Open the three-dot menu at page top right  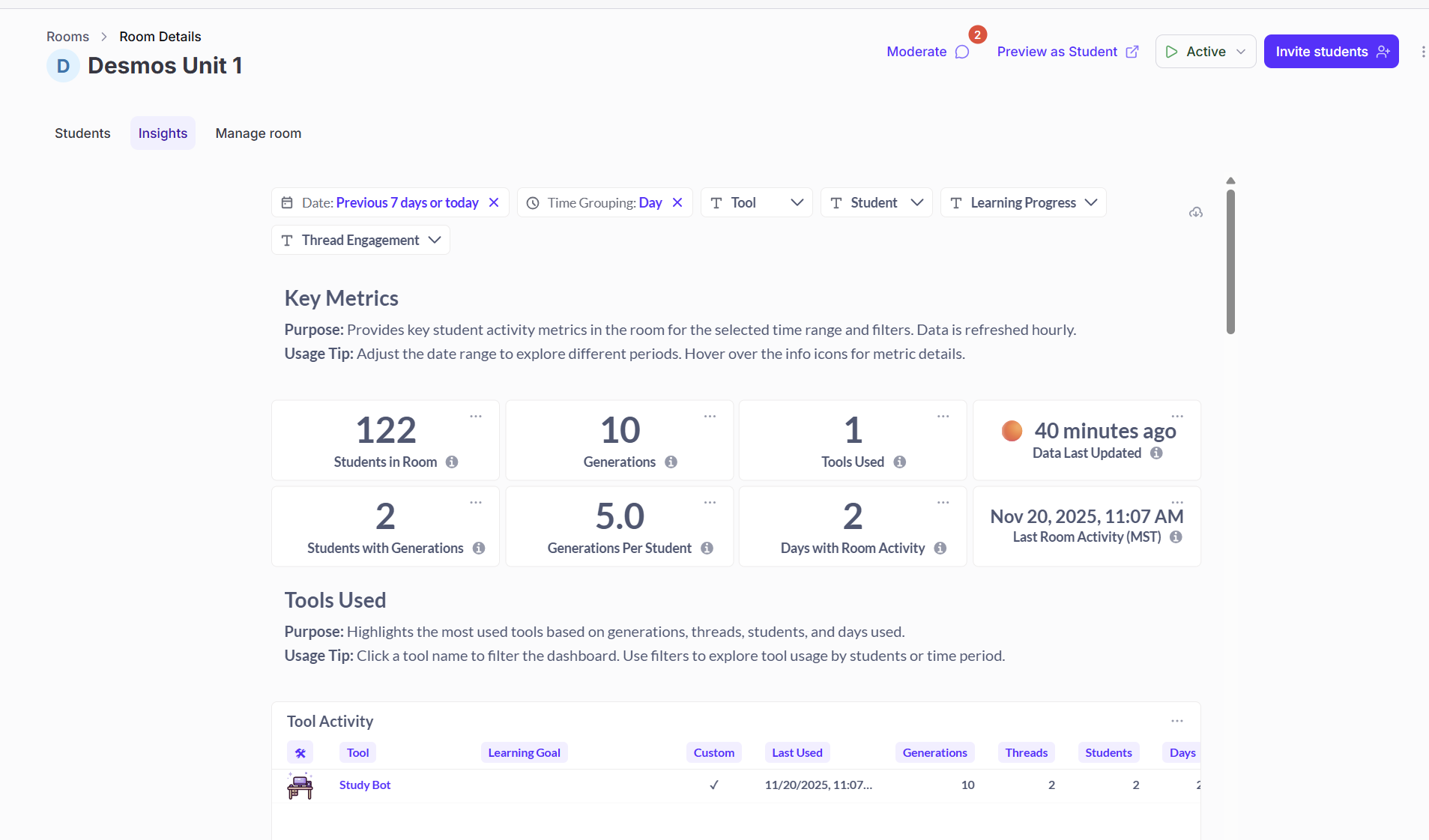[x=1422, y=52]
